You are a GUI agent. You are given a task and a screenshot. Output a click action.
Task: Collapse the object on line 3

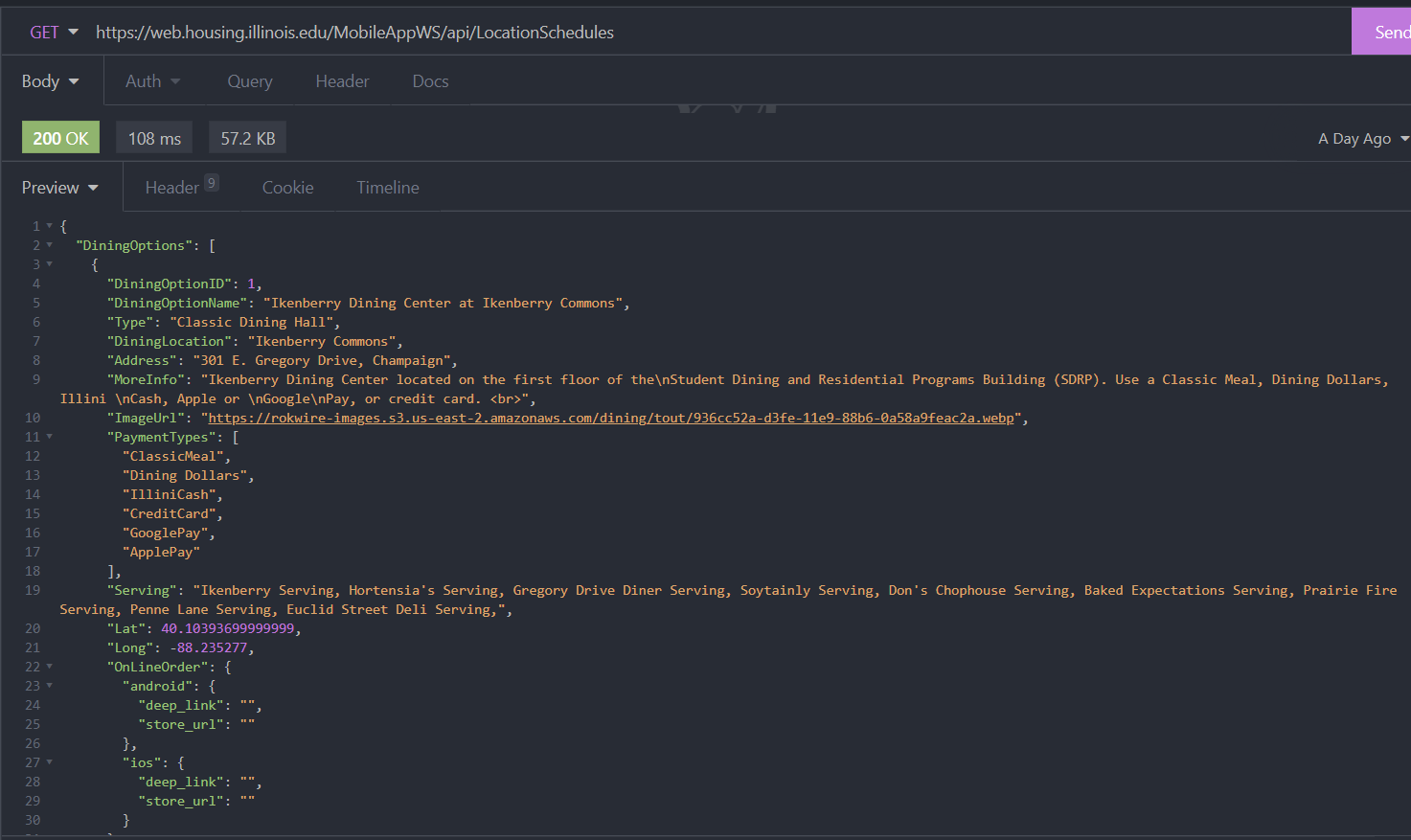[49, 264]
